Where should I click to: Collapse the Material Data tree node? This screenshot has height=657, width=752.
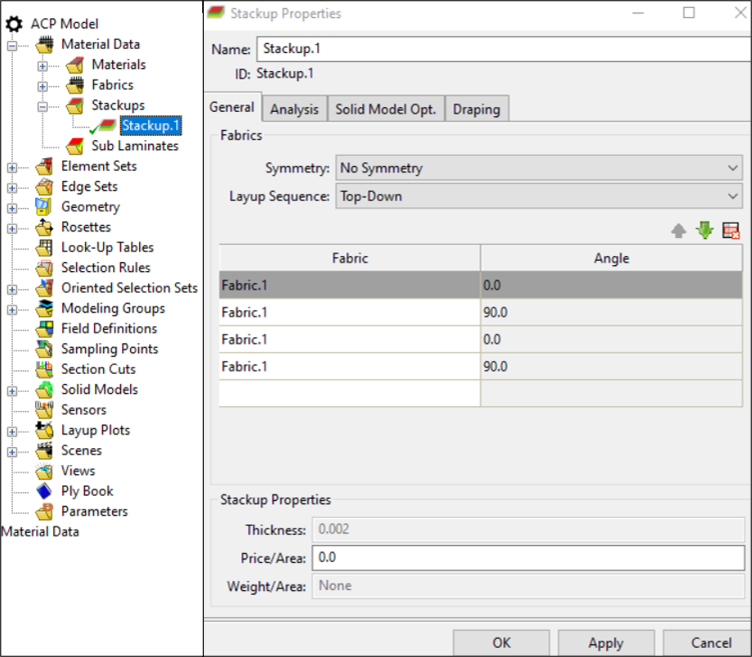pyautogui.click(x=12, y=46)
